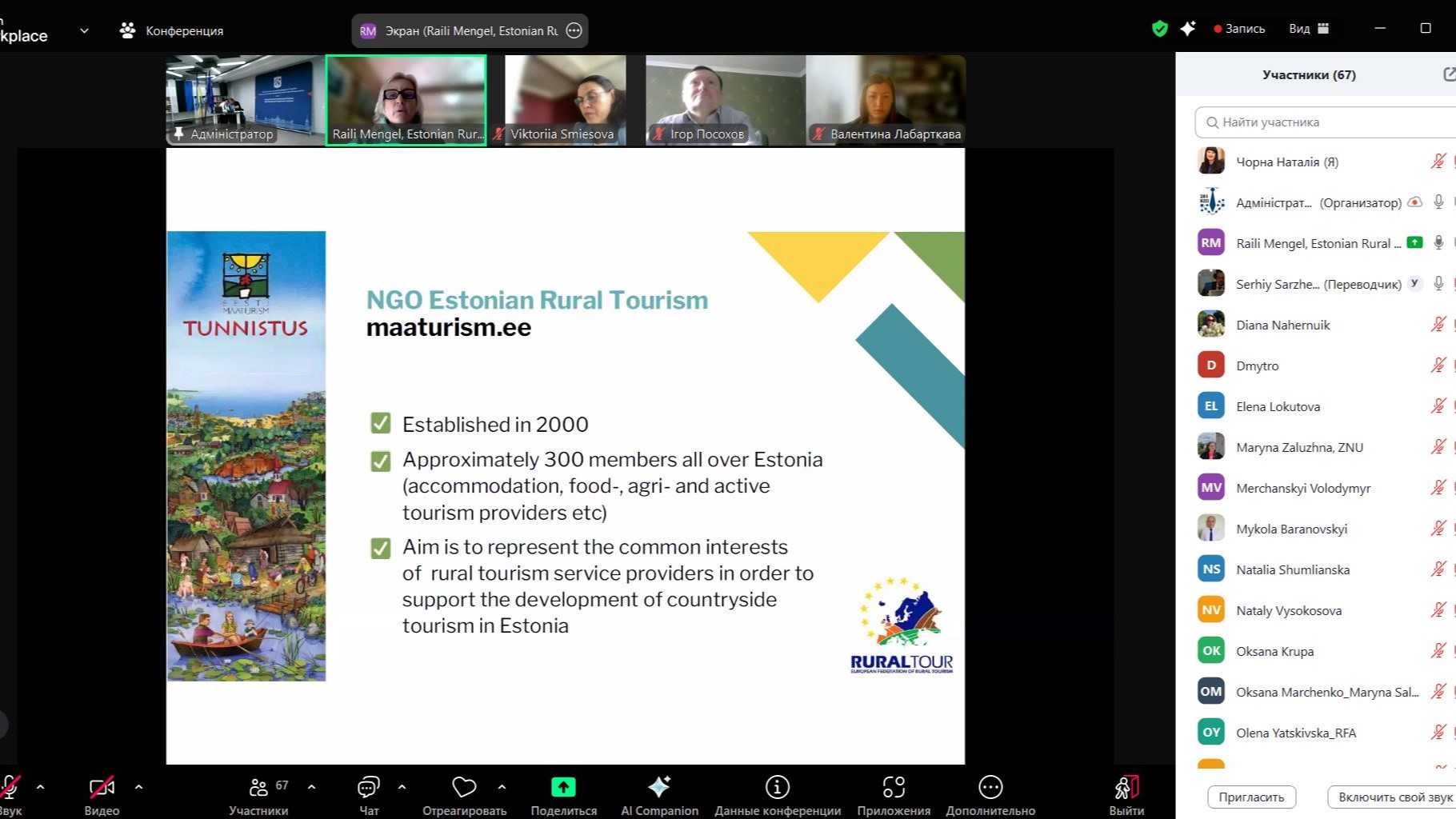Click the Share screen green icon
Viewport: 1456px width, 819px height.
(x=563, y=788)
